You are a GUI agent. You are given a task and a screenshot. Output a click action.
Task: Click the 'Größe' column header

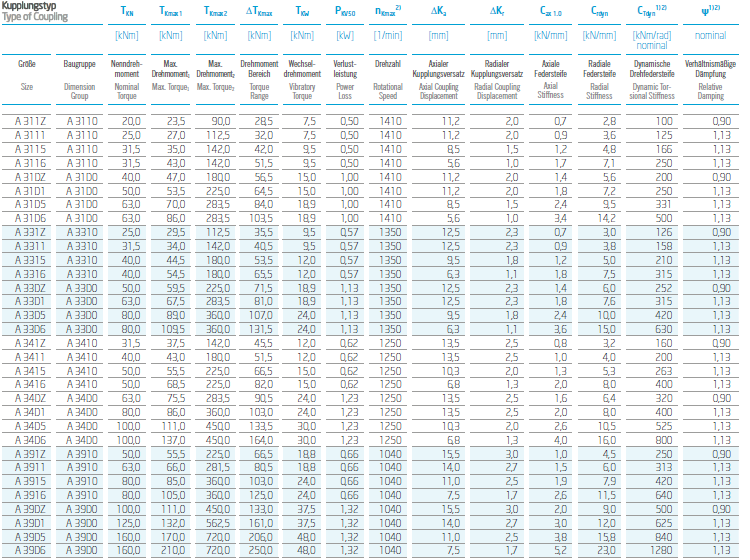click(x=27, y=64)
